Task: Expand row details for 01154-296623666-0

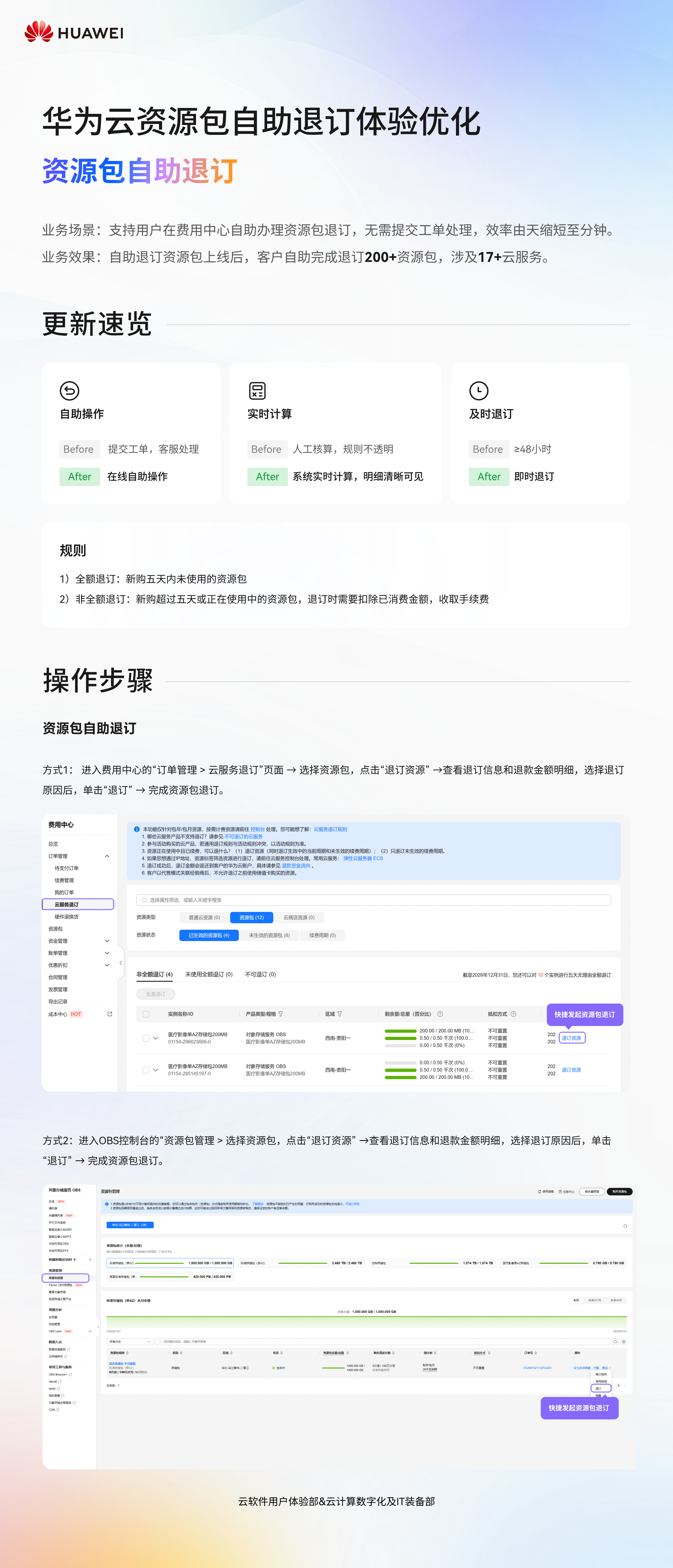Action: [x=156, y=1038]
